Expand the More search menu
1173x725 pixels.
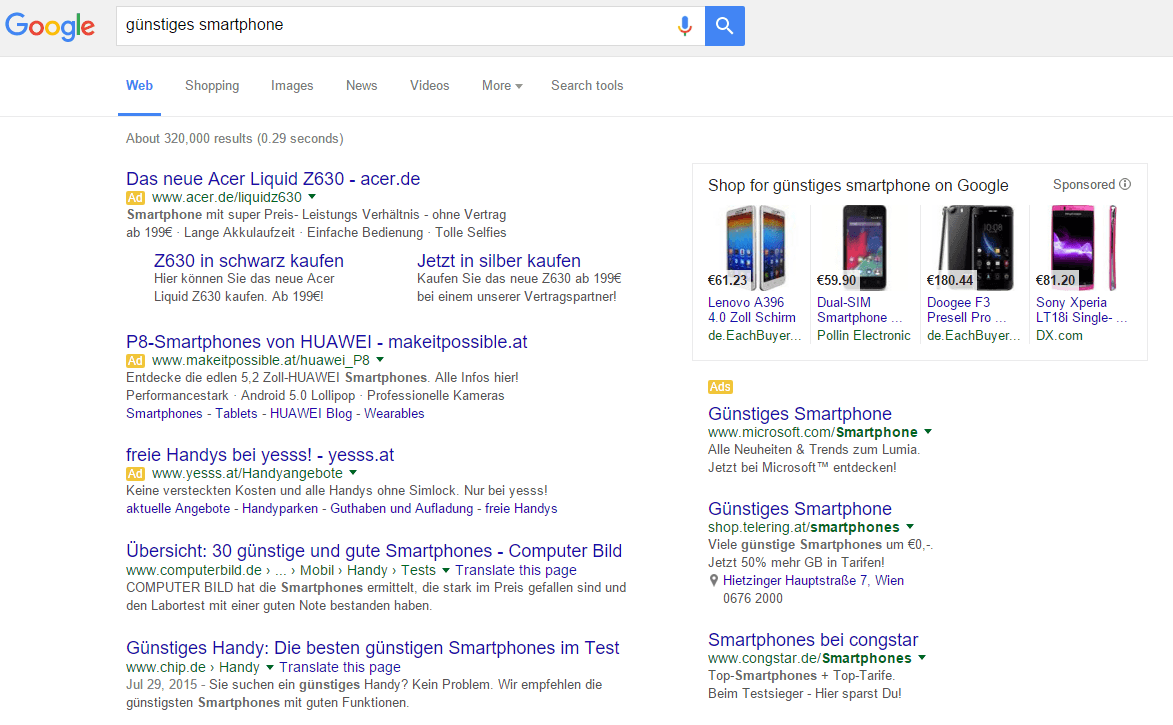pos(502,86)
